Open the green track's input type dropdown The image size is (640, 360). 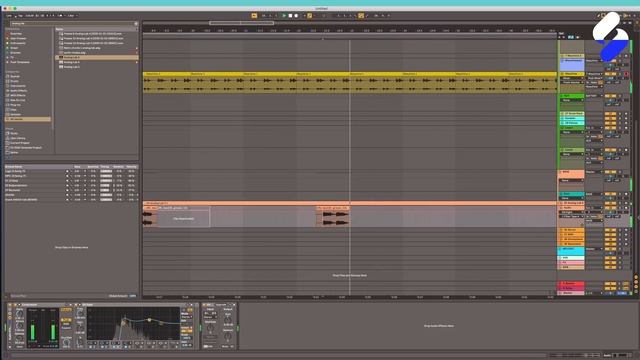(x=594, y=96)
